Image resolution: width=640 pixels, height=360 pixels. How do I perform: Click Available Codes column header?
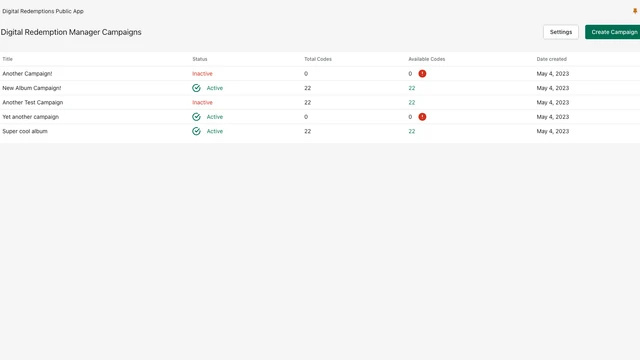click(427, 59)
